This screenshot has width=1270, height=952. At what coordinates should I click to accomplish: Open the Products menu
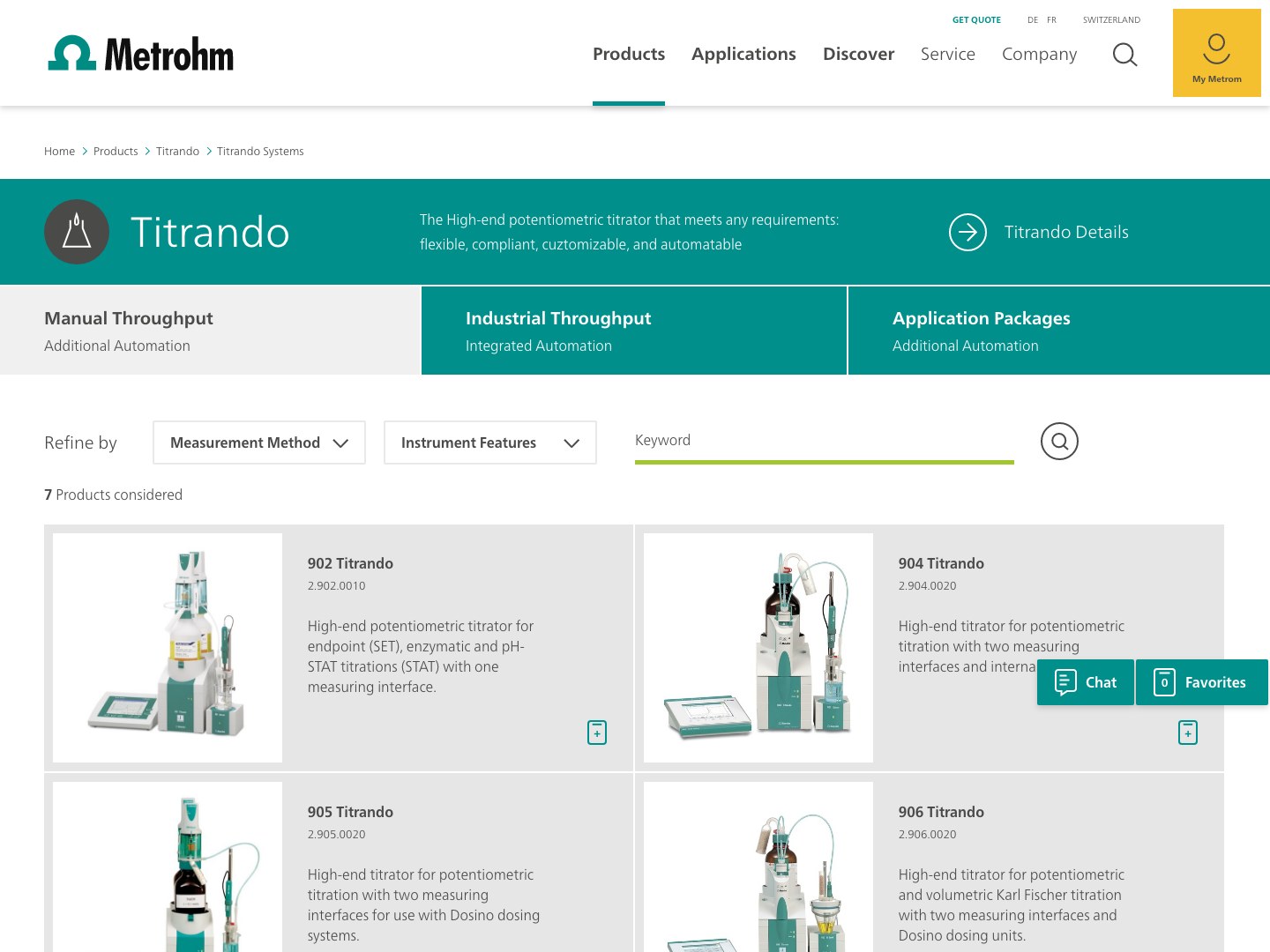click(x=629, y=54)
